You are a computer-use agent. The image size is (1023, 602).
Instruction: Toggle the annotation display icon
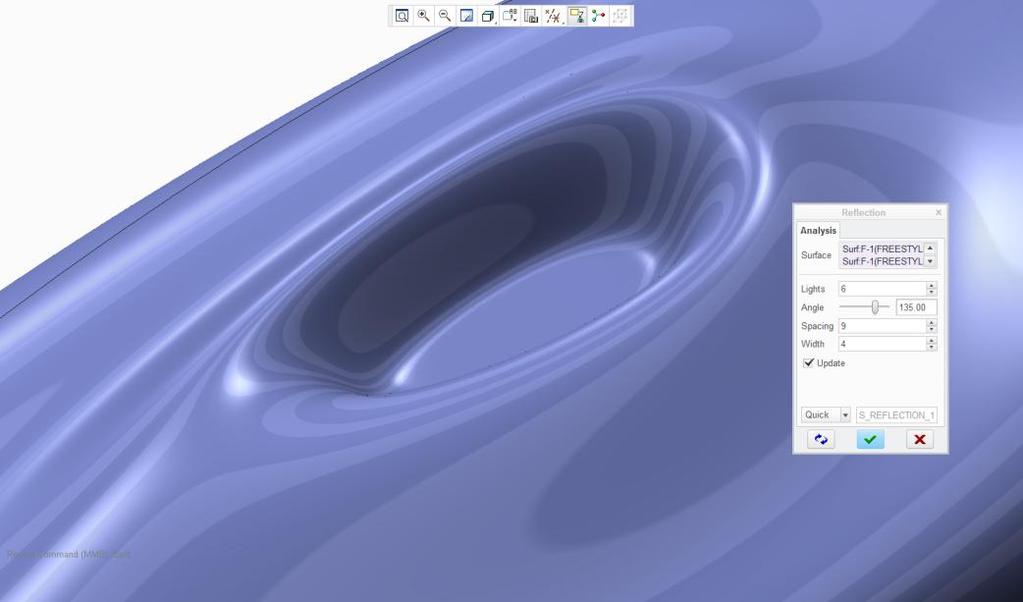[x=577, y=16]
